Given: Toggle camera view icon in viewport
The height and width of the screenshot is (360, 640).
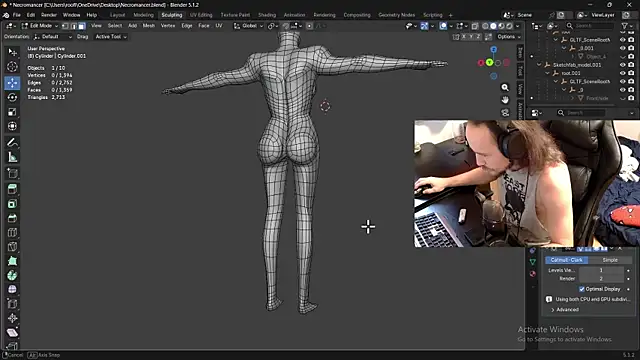Looking at the screenshot, I should click(x=505, y=113).
